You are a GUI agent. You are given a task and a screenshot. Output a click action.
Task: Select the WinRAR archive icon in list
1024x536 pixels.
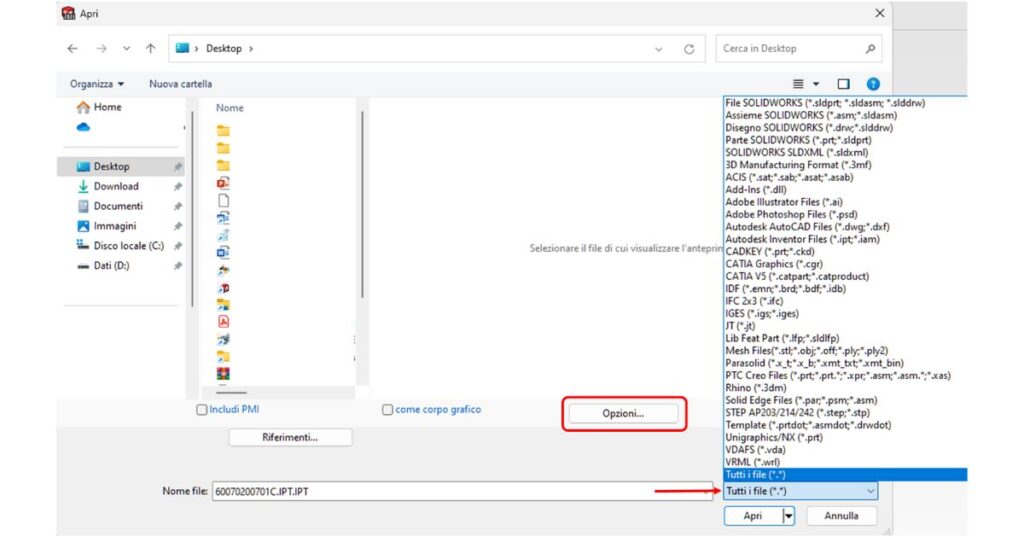pos(223,374)
